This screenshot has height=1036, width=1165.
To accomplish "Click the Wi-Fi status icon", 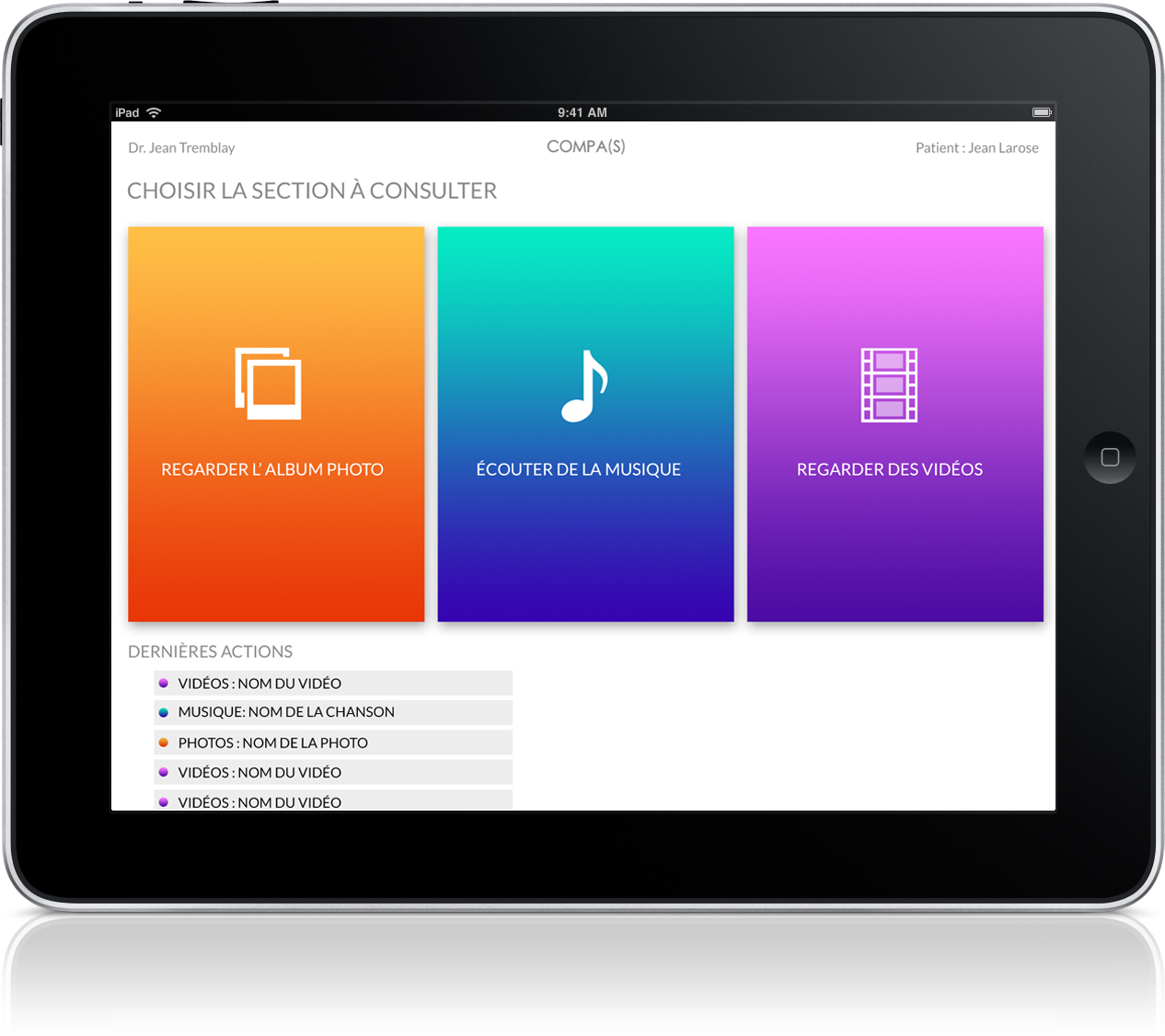I will (154, 112).
